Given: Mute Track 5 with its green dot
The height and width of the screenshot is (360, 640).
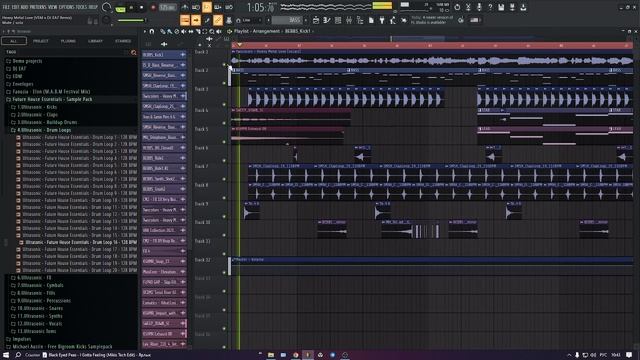Looking at the screenshot, I should click(x=224, y=142).
